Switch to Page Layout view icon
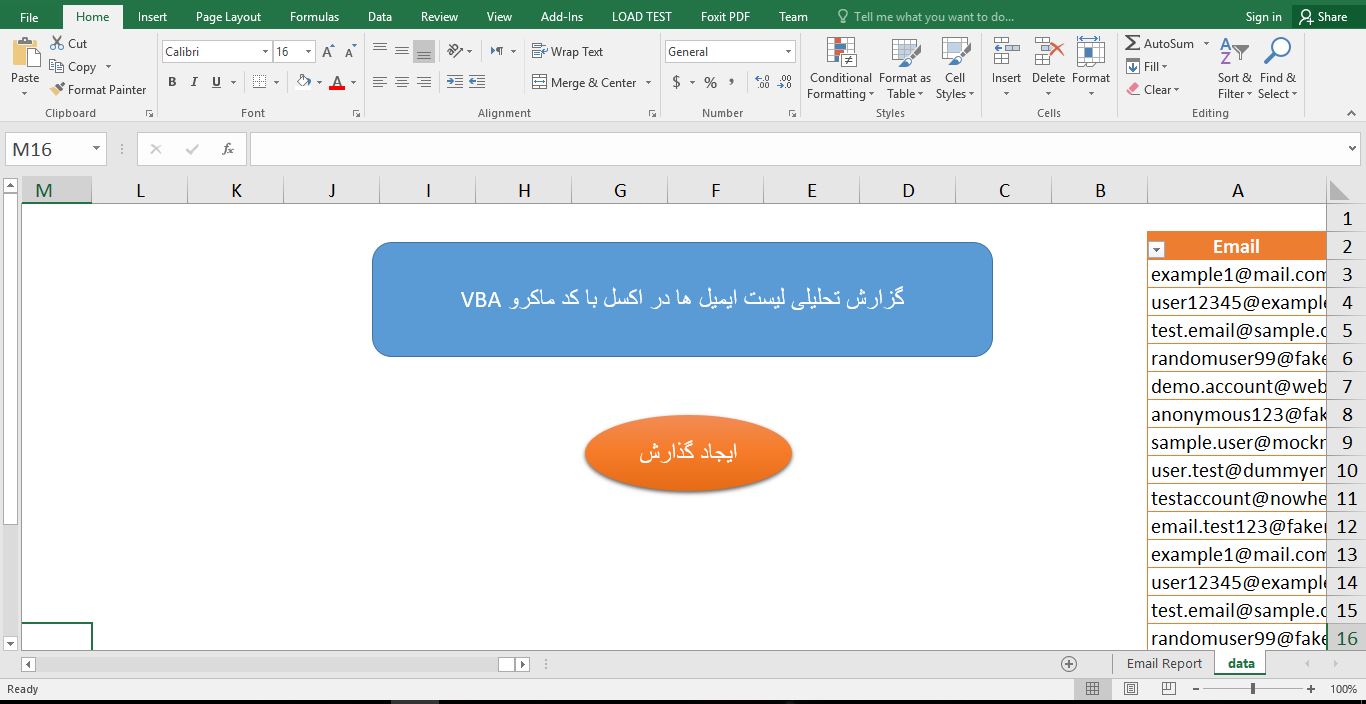1366x704 pixels. click(1130, 689)
